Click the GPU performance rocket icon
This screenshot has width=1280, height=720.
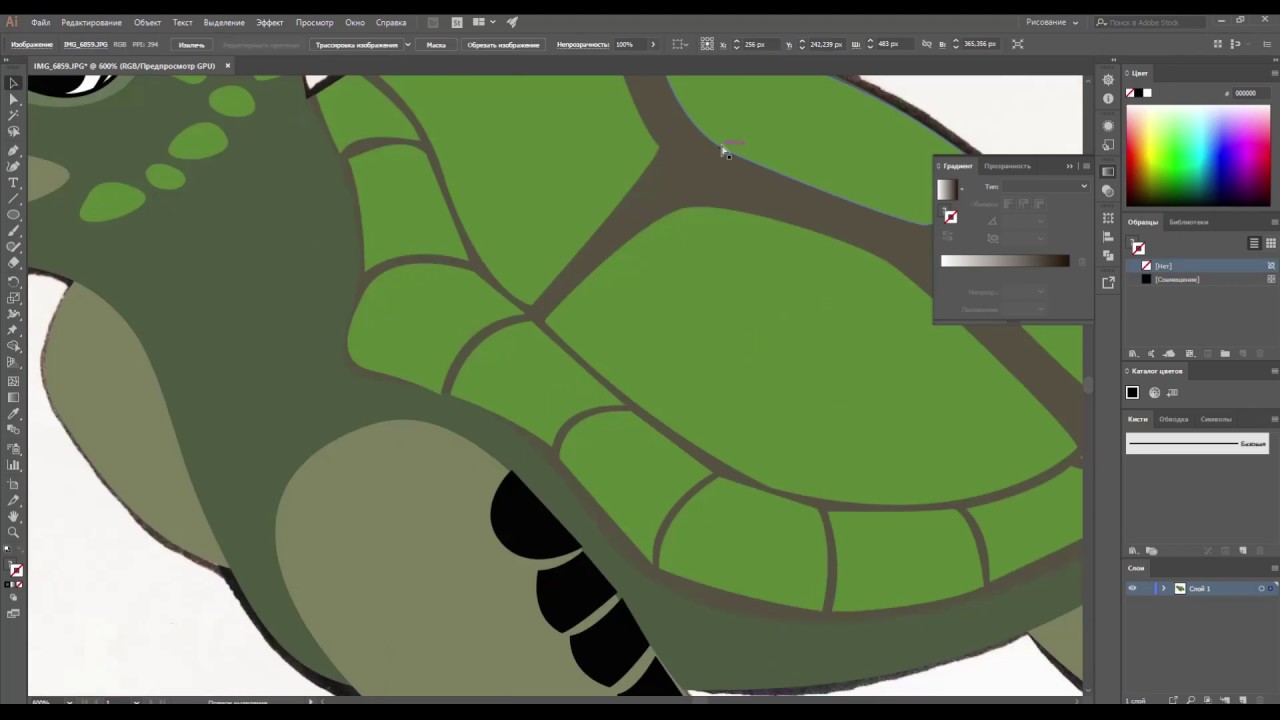point(512,22)
